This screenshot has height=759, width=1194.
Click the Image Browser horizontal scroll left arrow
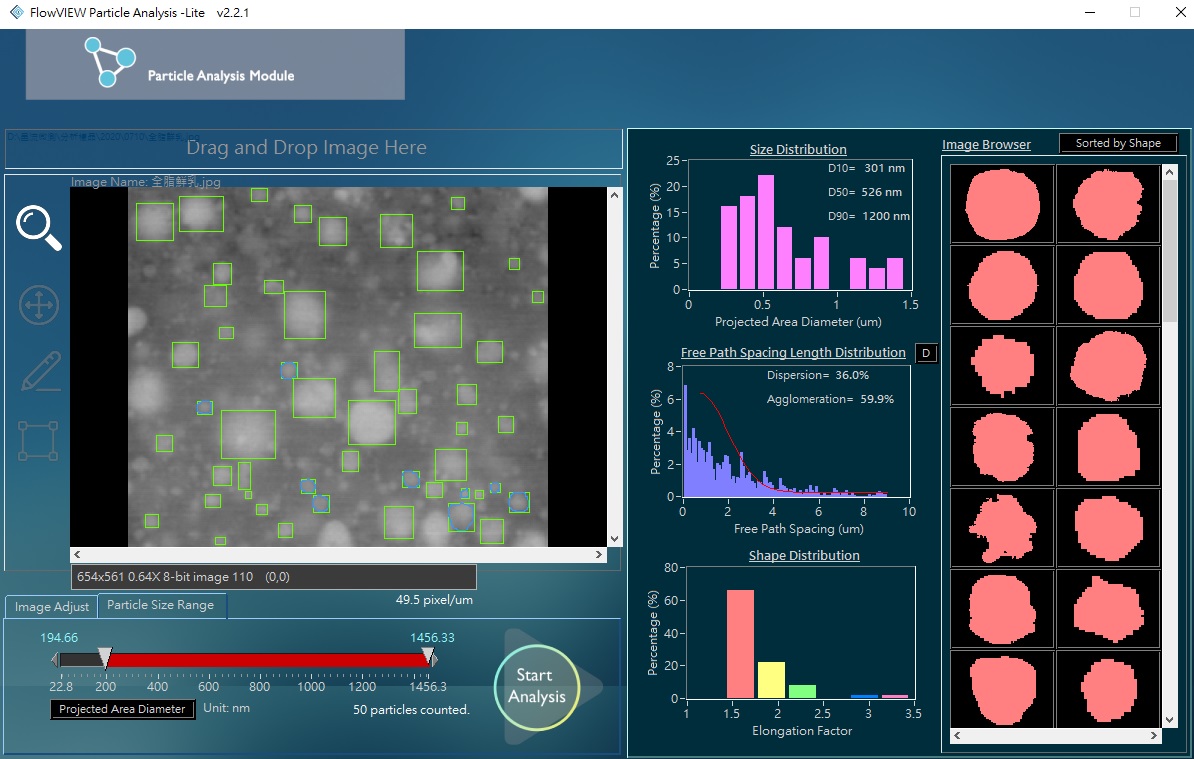click(957, 736)
